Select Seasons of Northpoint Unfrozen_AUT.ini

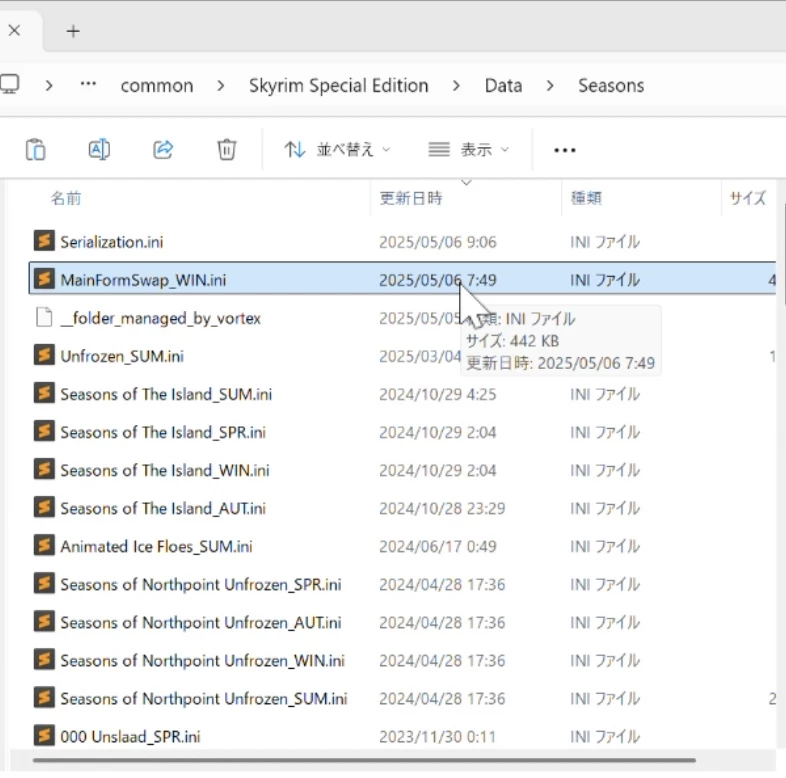tap(403, 623)
